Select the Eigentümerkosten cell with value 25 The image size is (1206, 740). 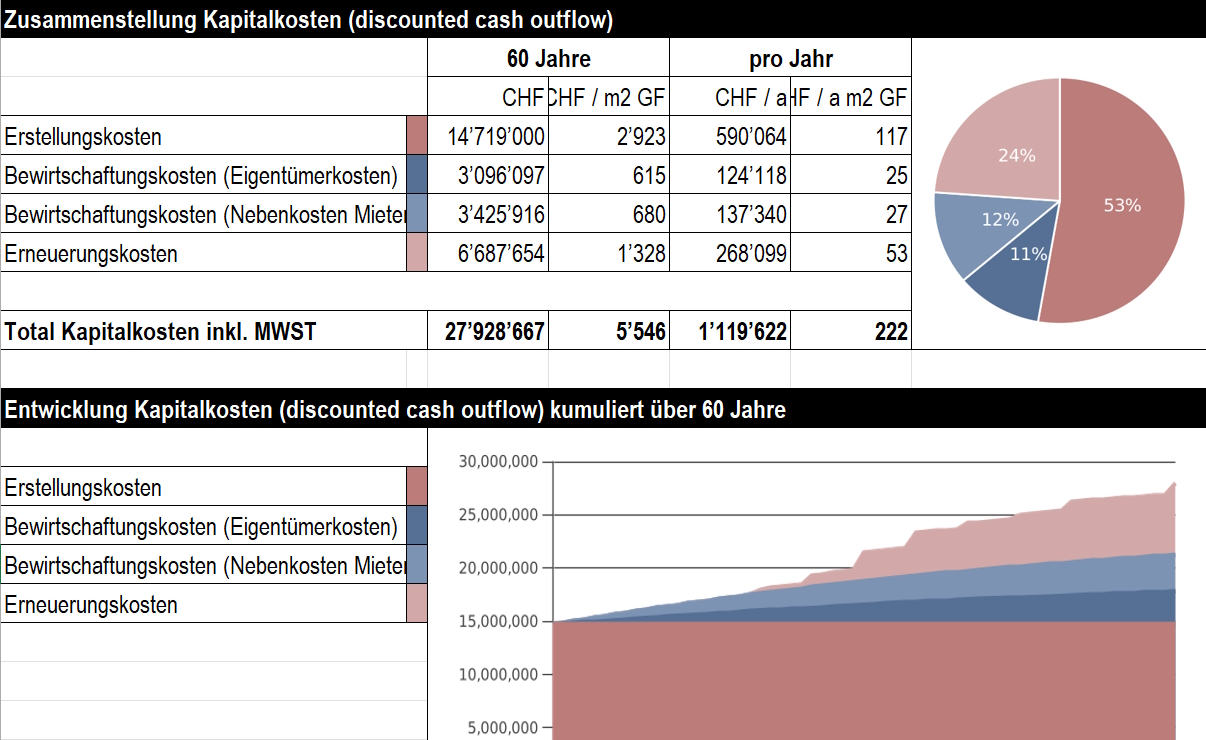click(x=851, y=174)
